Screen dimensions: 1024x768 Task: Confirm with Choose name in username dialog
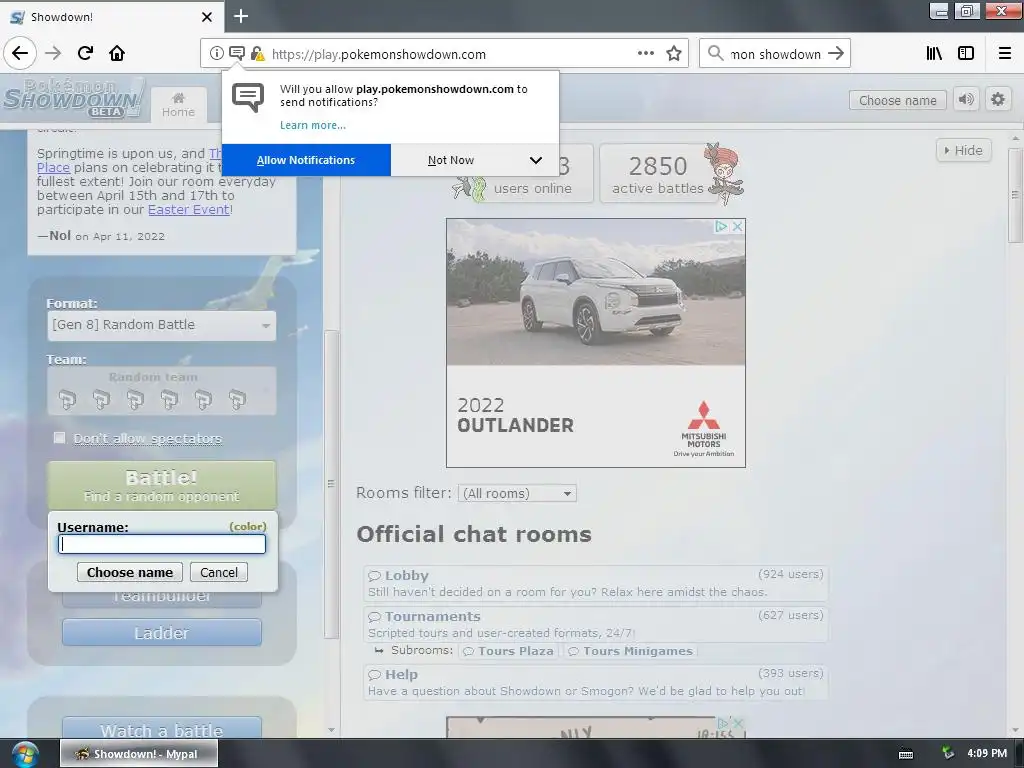[x=130, y=572]
